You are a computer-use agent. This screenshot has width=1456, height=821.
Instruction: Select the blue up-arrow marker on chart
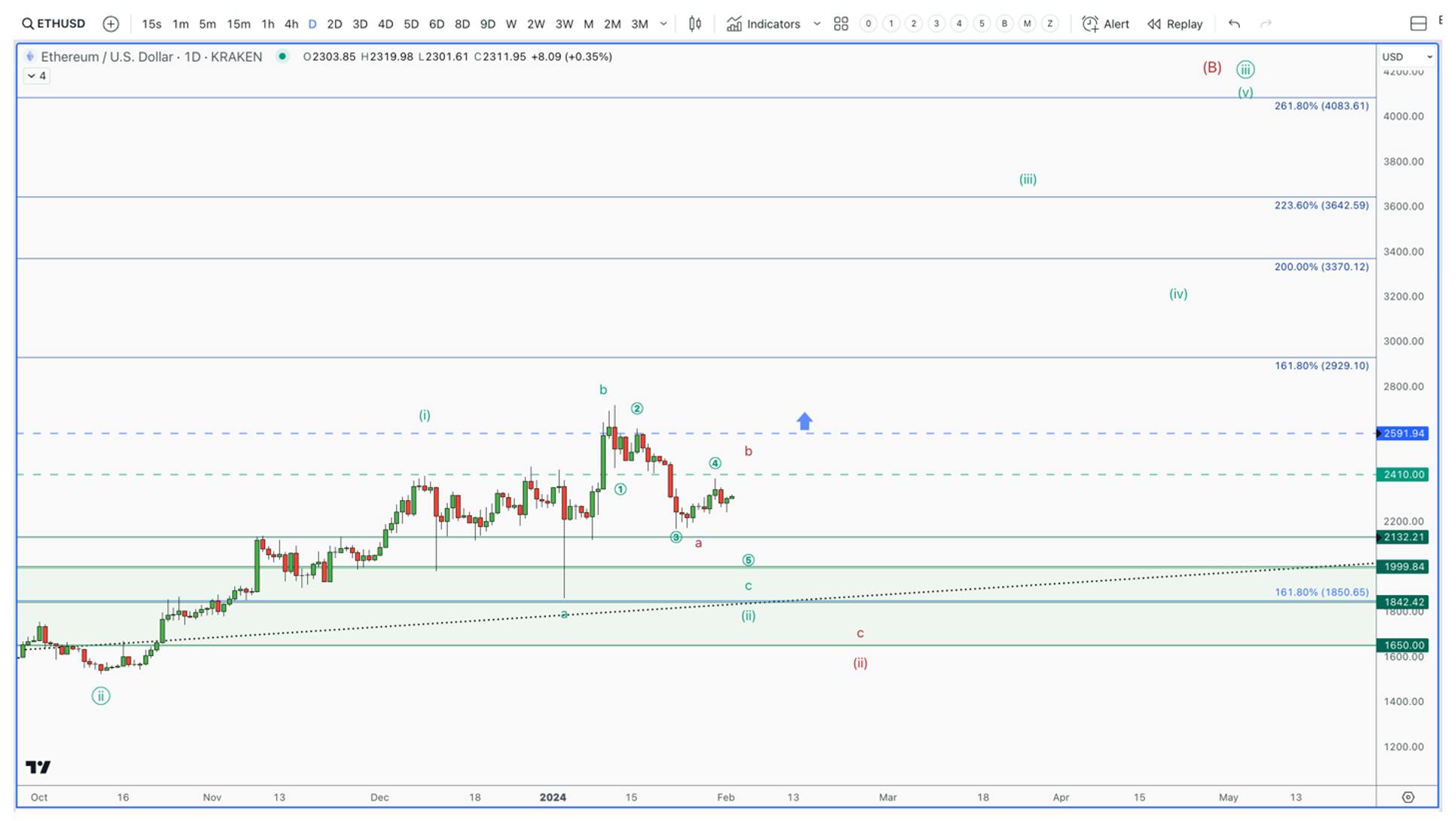[805, 421]
